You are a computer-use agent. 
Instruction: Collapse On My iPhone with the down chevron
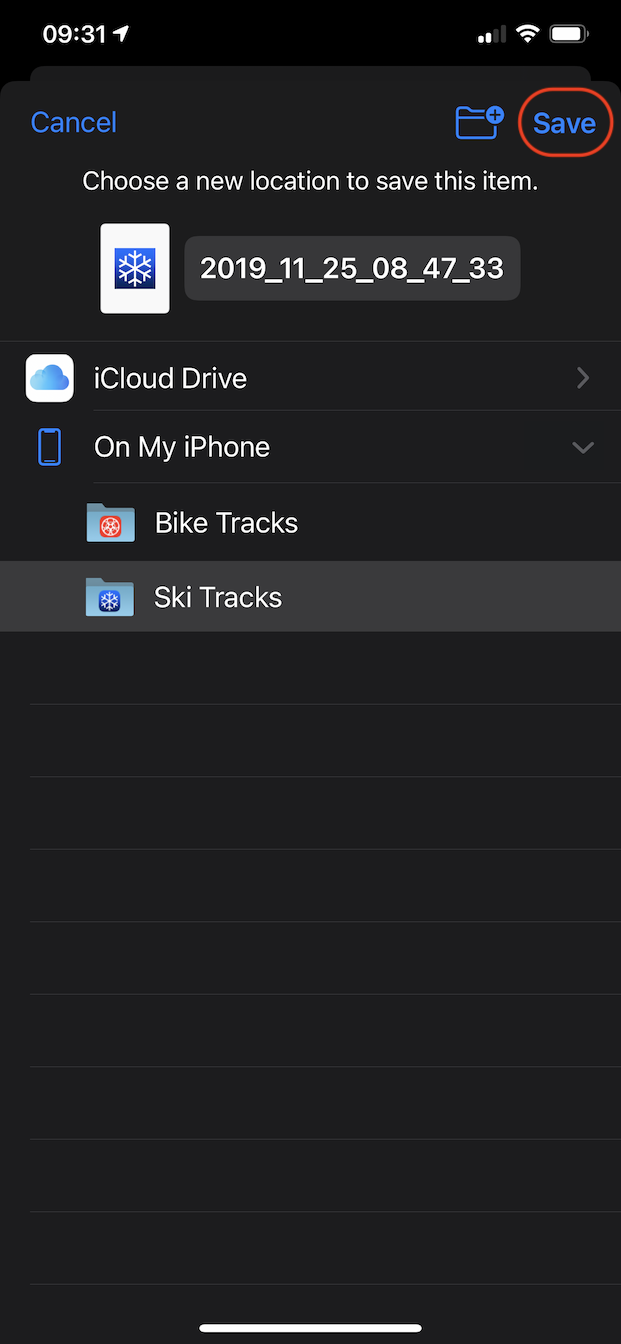click(x=583, y=447)
